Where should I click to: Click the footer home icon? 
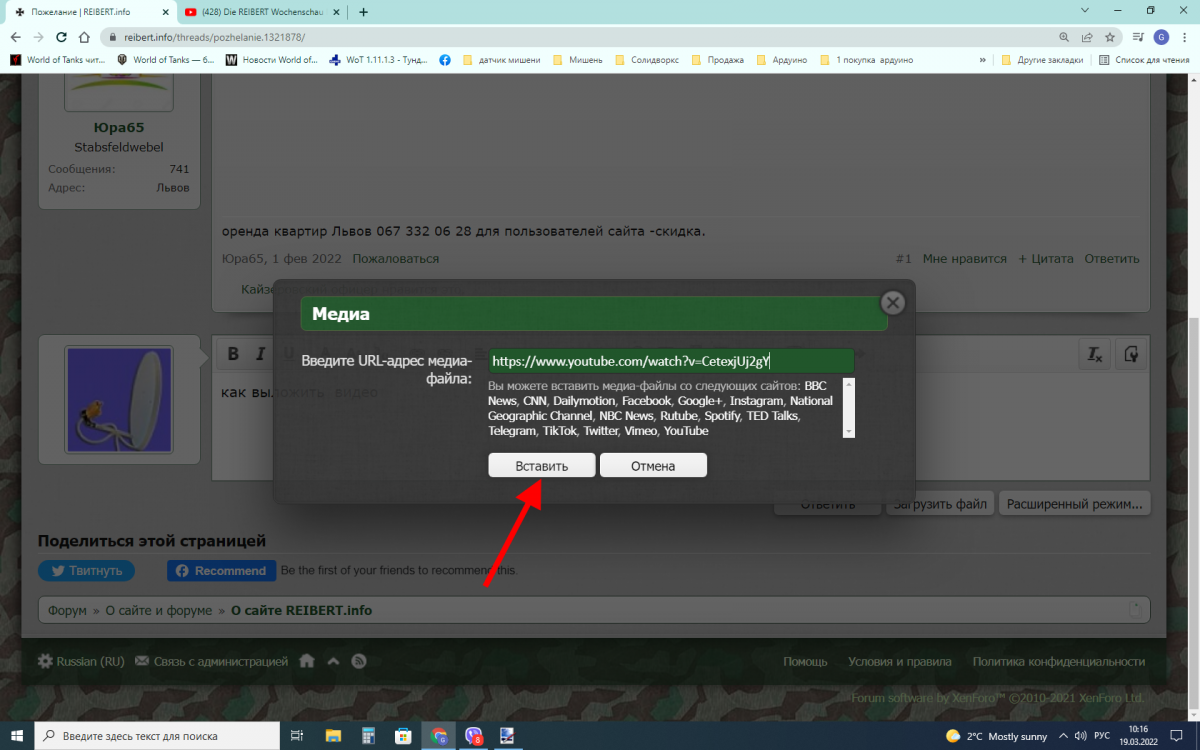307,661
